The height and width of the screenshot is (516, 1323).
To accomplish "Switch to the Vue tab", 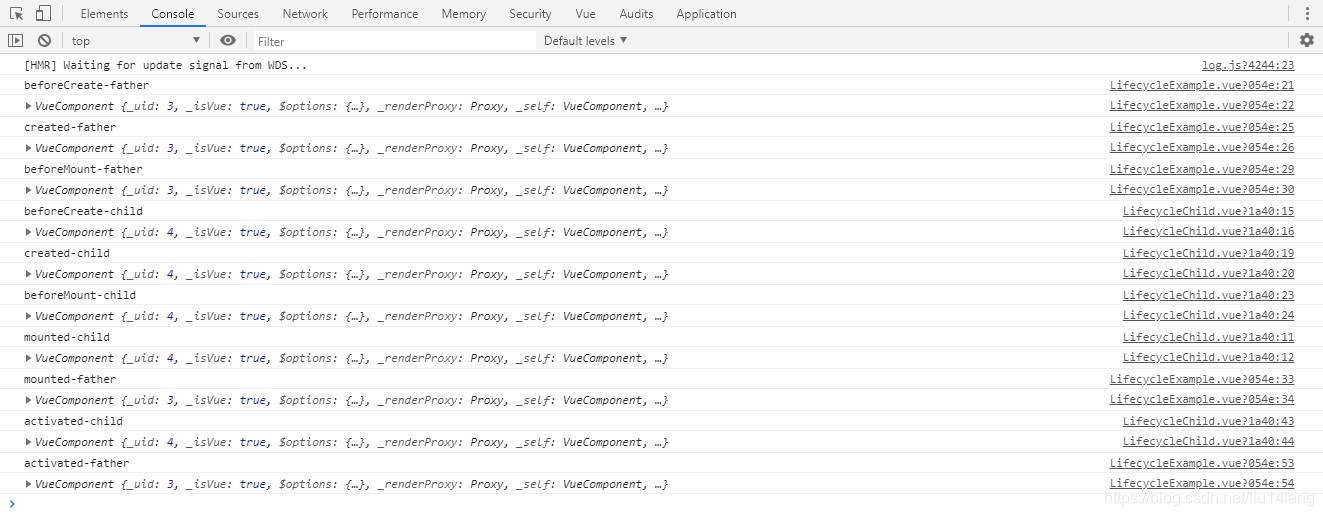I will click(586, 14).
